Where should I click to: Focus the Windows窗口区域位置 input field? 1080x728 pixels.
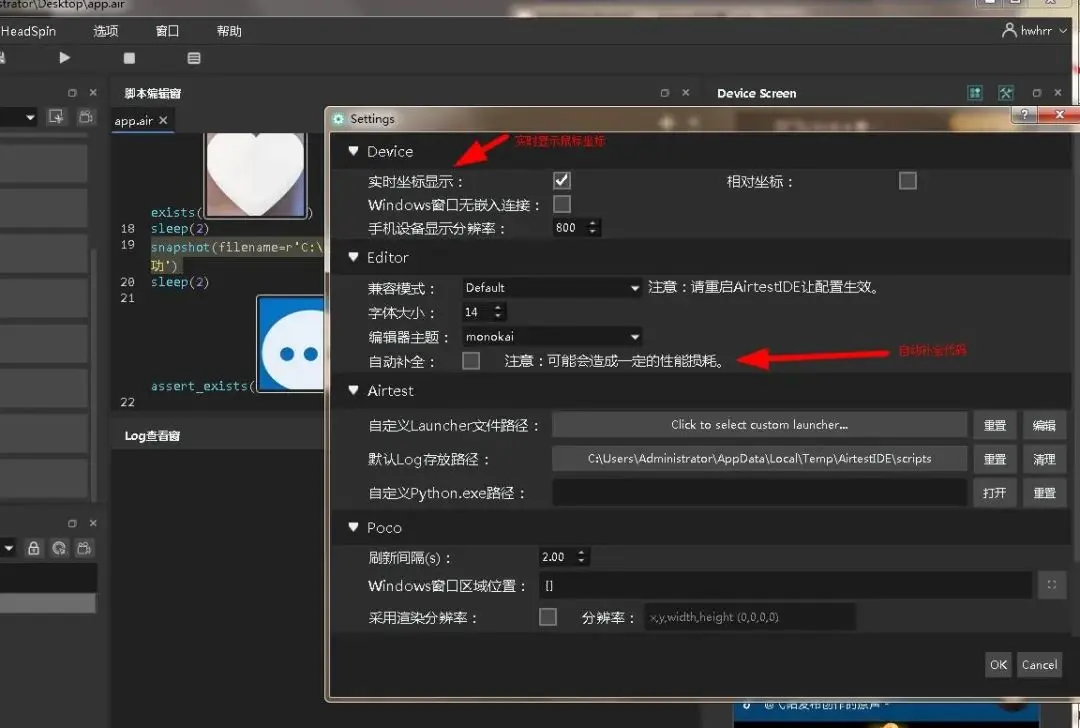coord(785,585)
